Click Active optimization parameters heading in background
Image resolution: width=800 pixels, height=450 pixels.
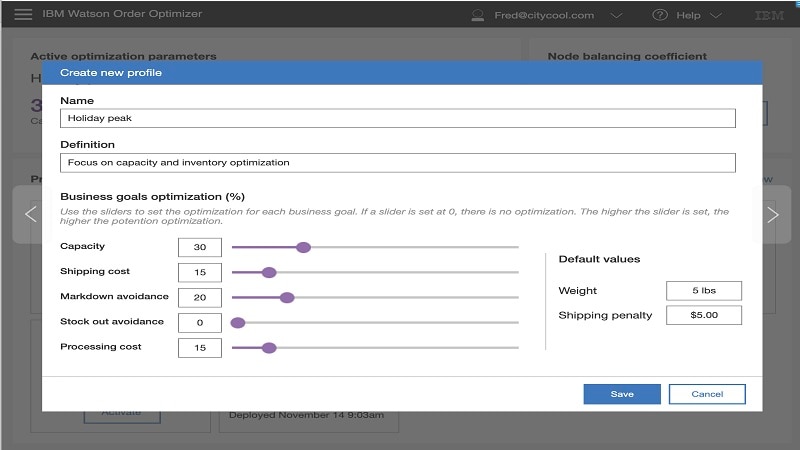pyautogui.click(x=123, y=56)
